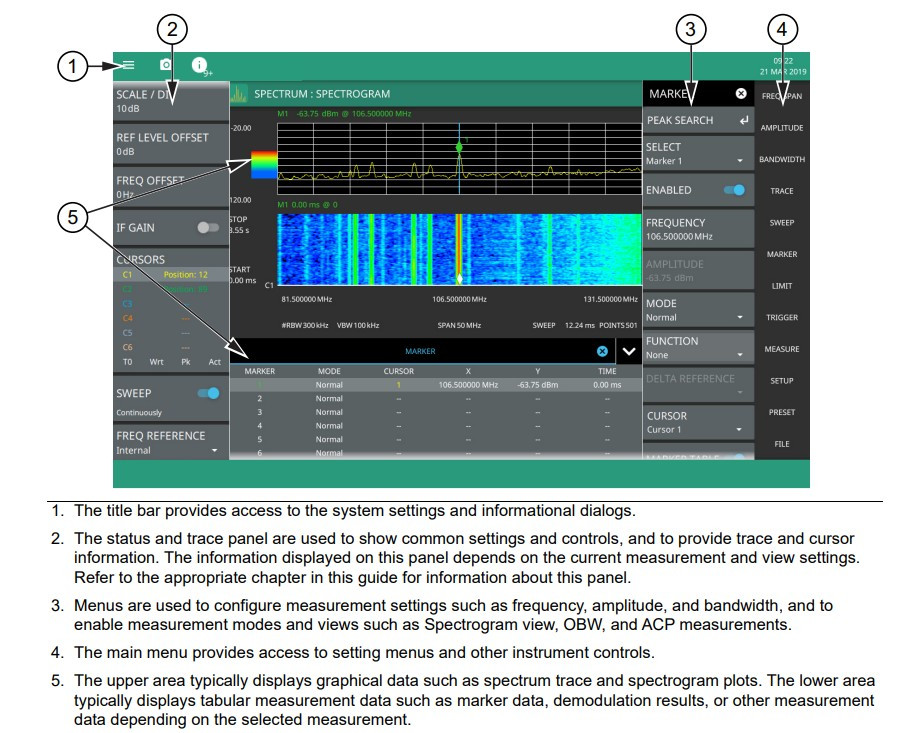Close the marker table with X icon
919x733 pixels.
click(602, 351)
